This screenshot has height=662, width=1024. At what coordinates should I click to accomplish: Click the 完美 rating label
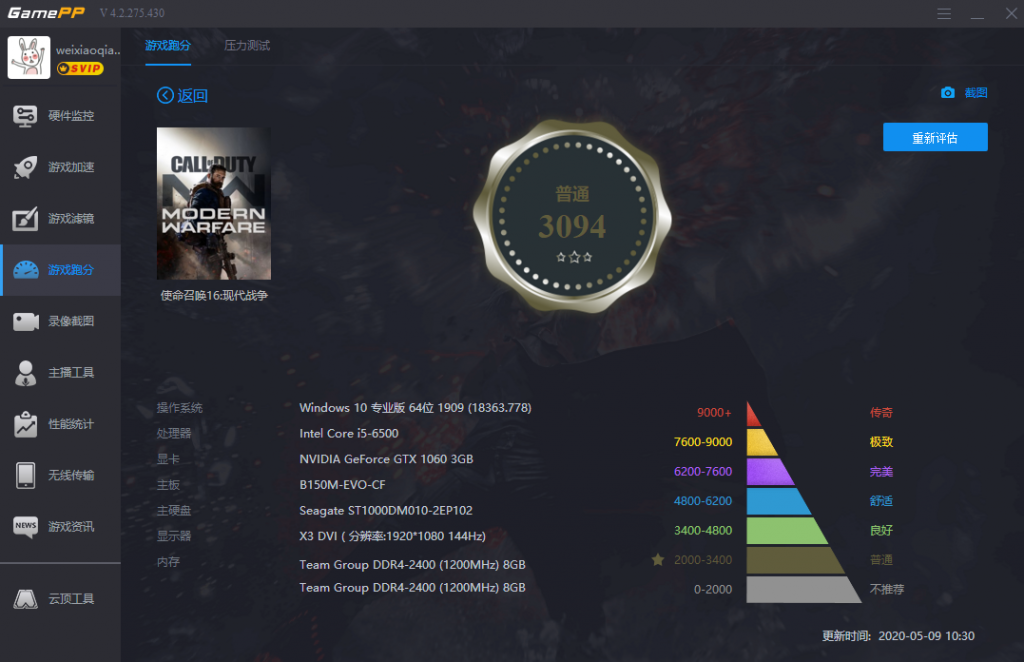(881, 471)
